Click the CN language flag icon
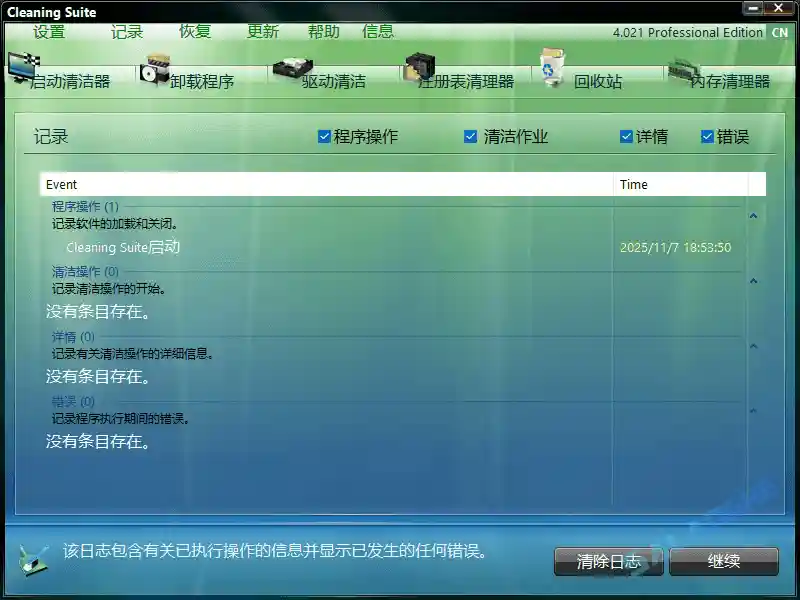 pyautogui.click(x=780, y=31)
